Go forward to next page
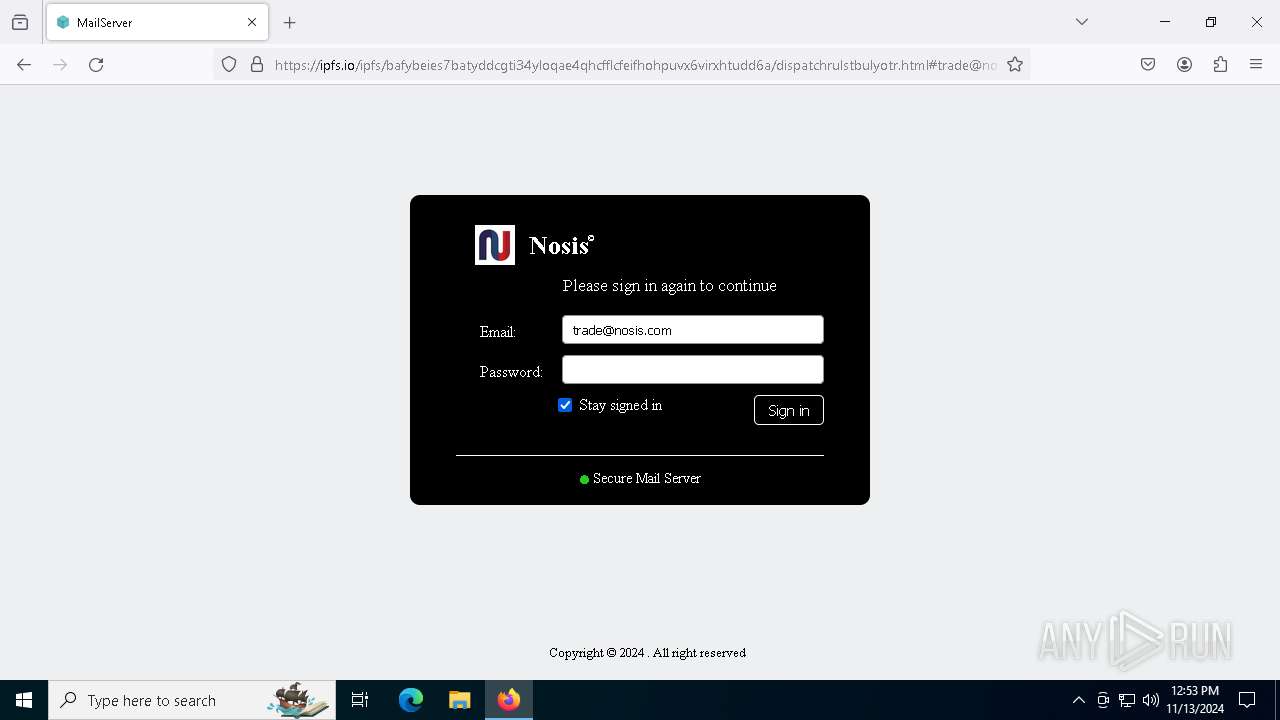 click(x=60, y=65)
